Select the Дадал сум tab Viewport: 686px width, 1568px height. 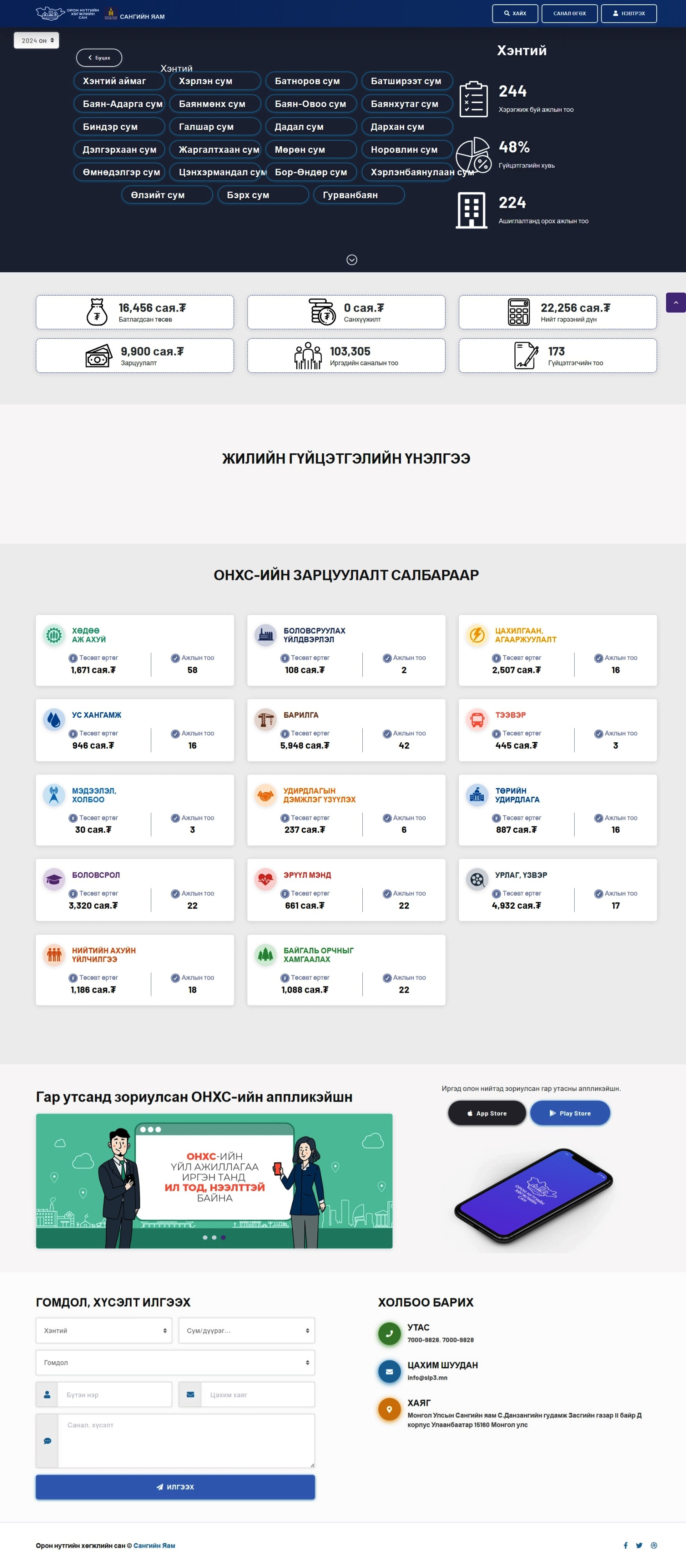(311, 127)
